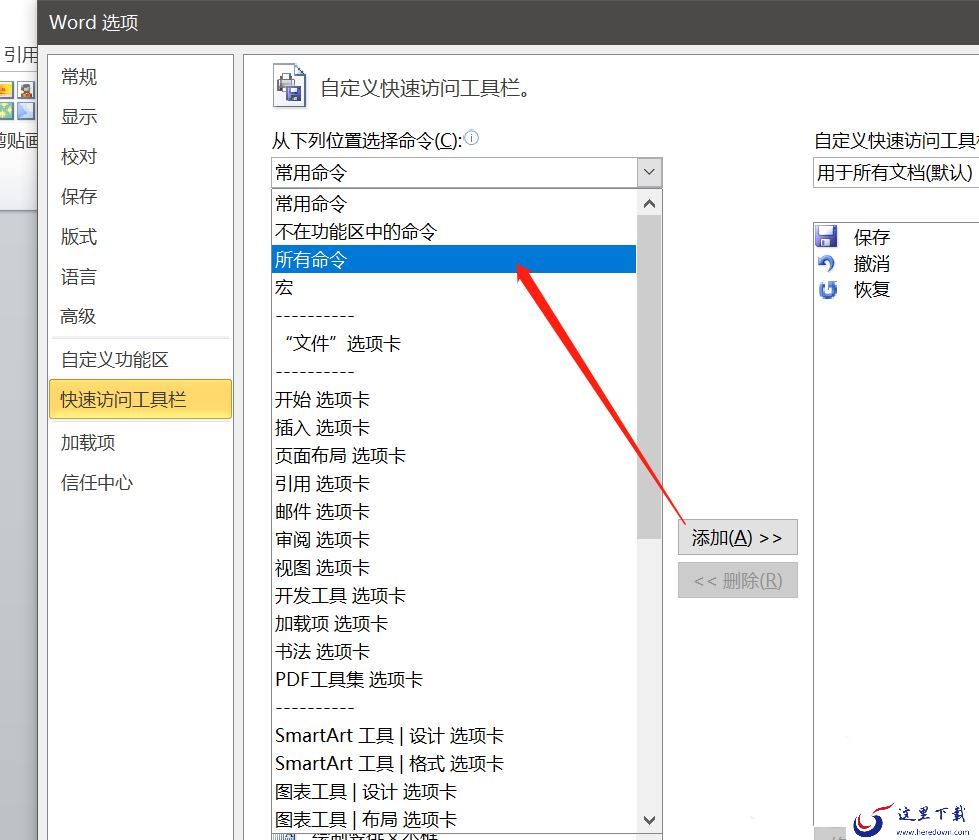
Task: Click the 添加(A) >> button
Action: click(x=737, y=537)
